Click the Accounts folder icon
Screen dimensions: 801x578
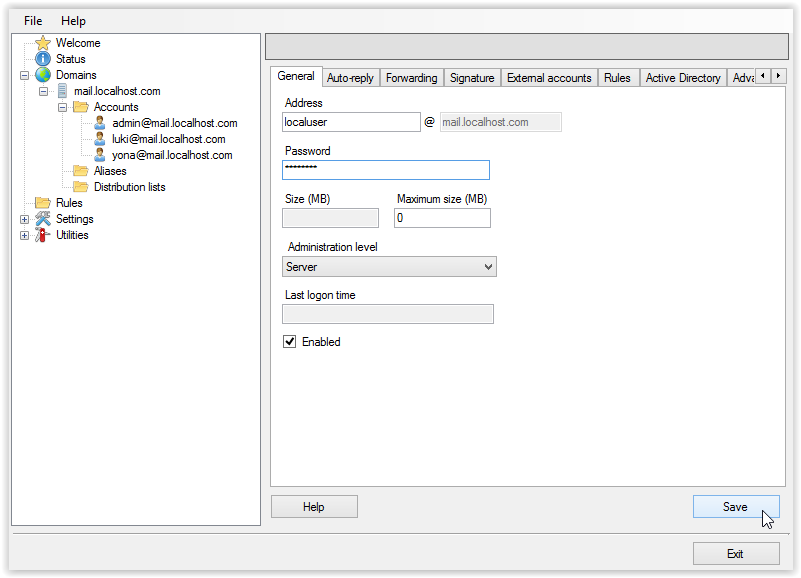pos(81,107)
